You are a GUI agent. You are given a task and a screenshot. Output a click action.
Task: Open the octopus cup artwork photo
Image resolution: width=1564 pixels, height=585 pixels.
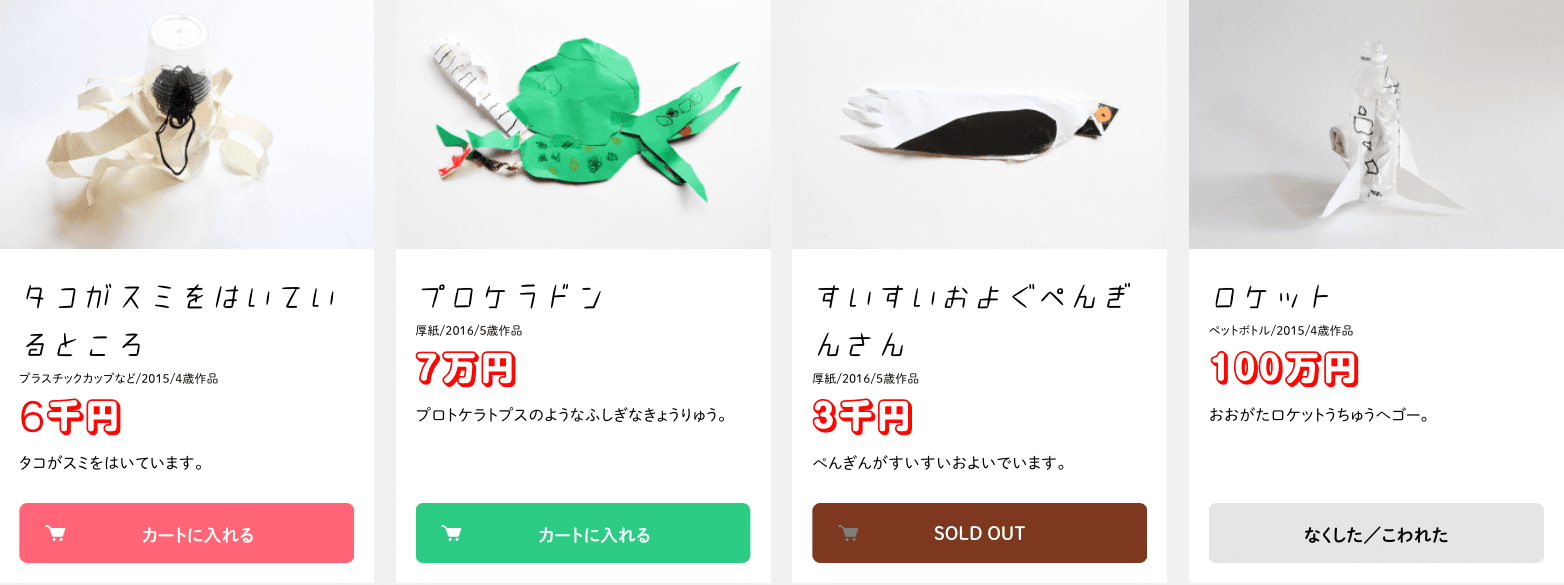(x=187, y=124)
